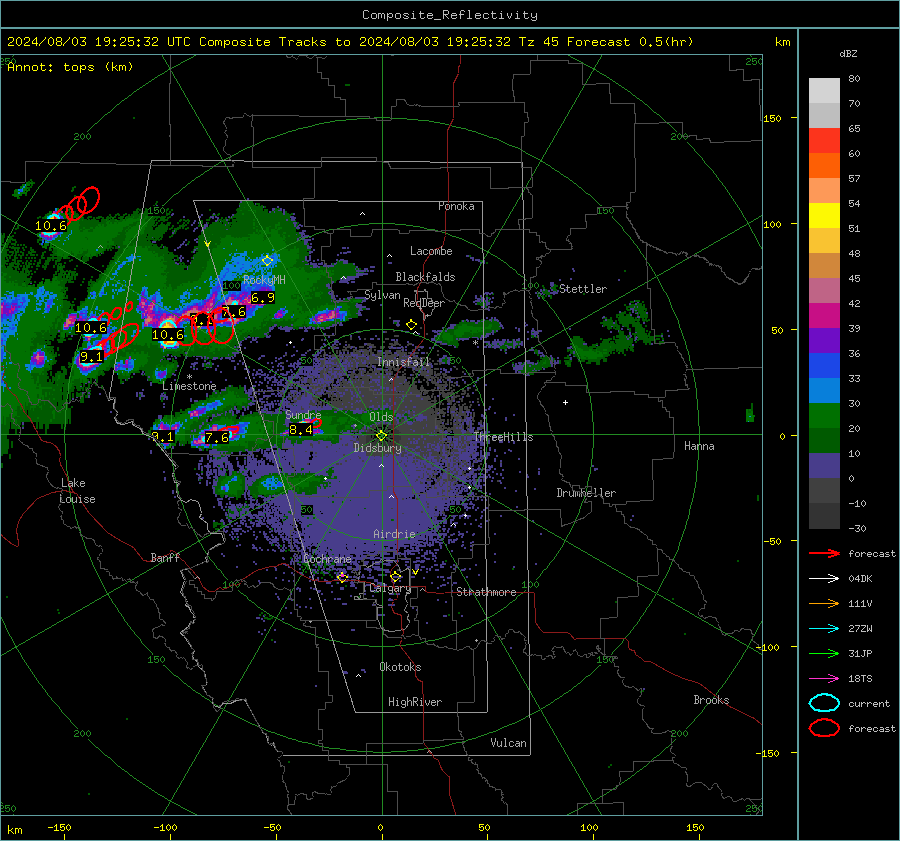900x841 pixels.
Task: Click the Cochrane city label
Action: coord(327,559)
